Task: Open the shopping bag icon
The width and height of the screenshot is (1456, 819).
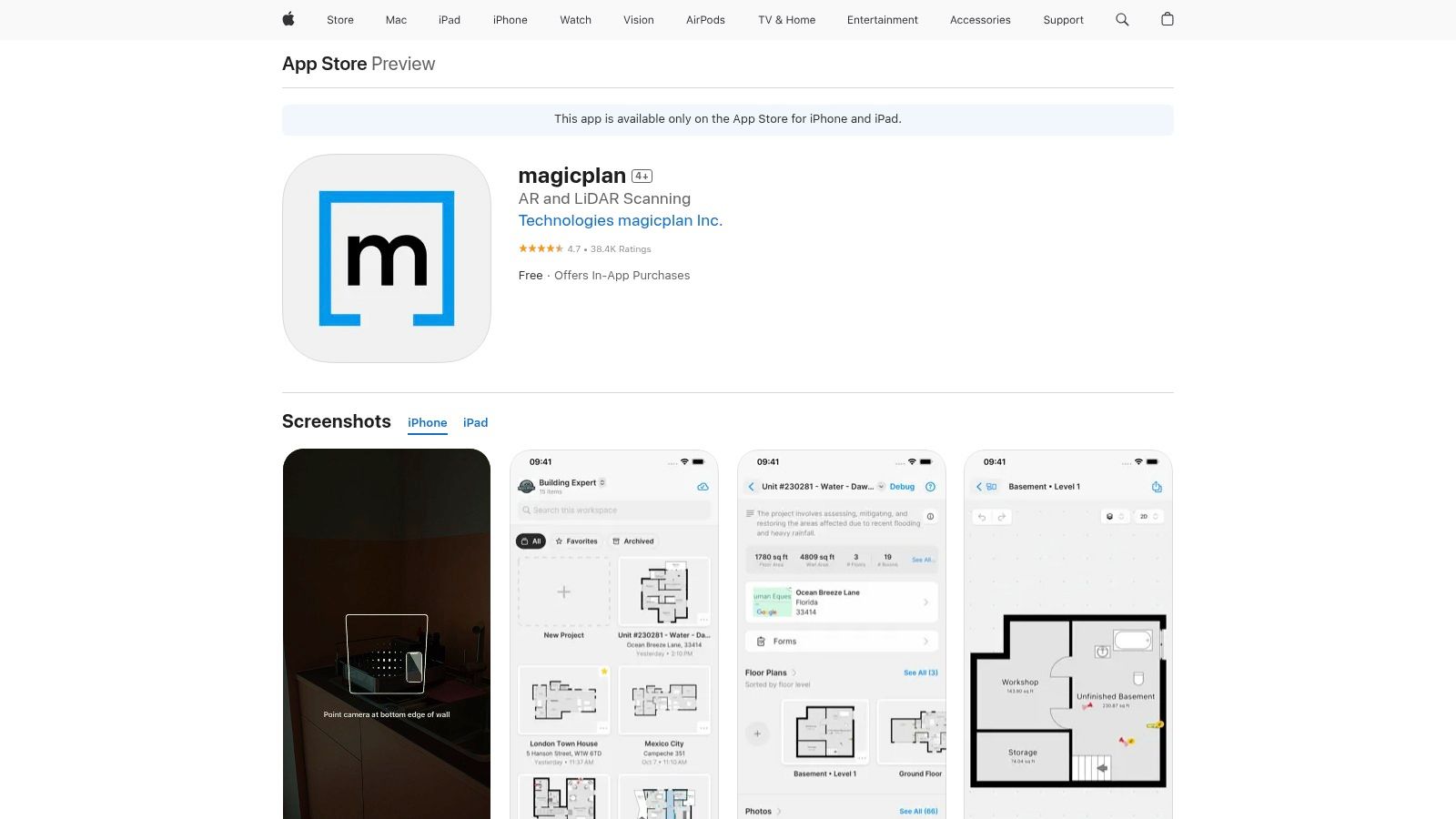Action: [x=1168, y=19]
